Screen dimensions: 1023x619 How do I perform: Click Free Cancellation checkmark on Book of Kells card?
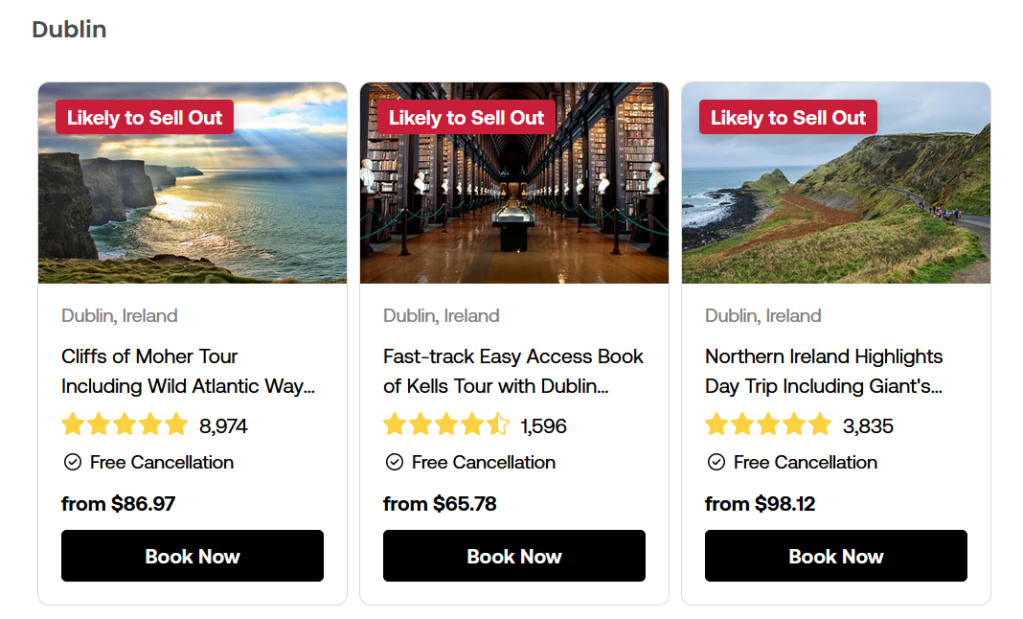(394, 462)
